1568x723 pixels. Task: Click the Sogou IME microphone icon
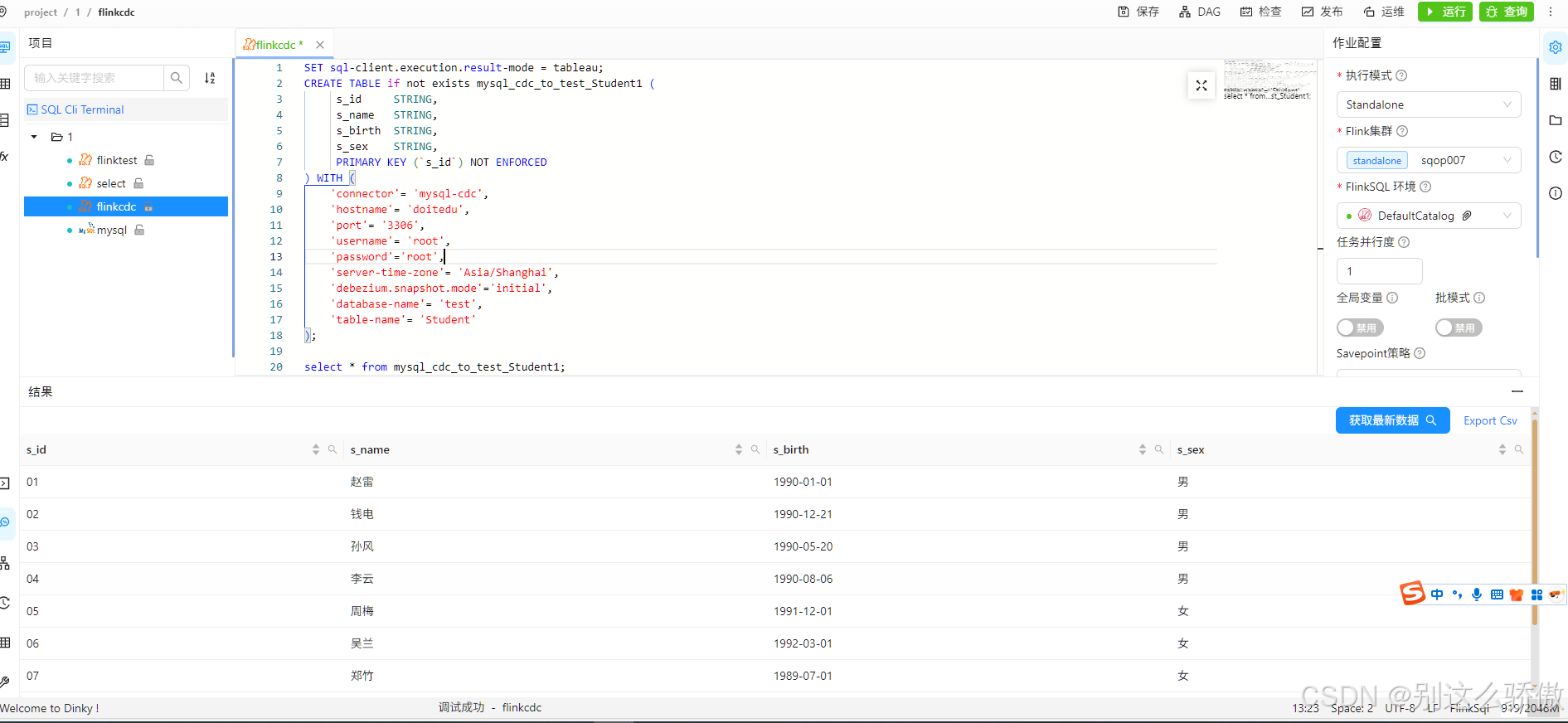(x=1477, y=594)
